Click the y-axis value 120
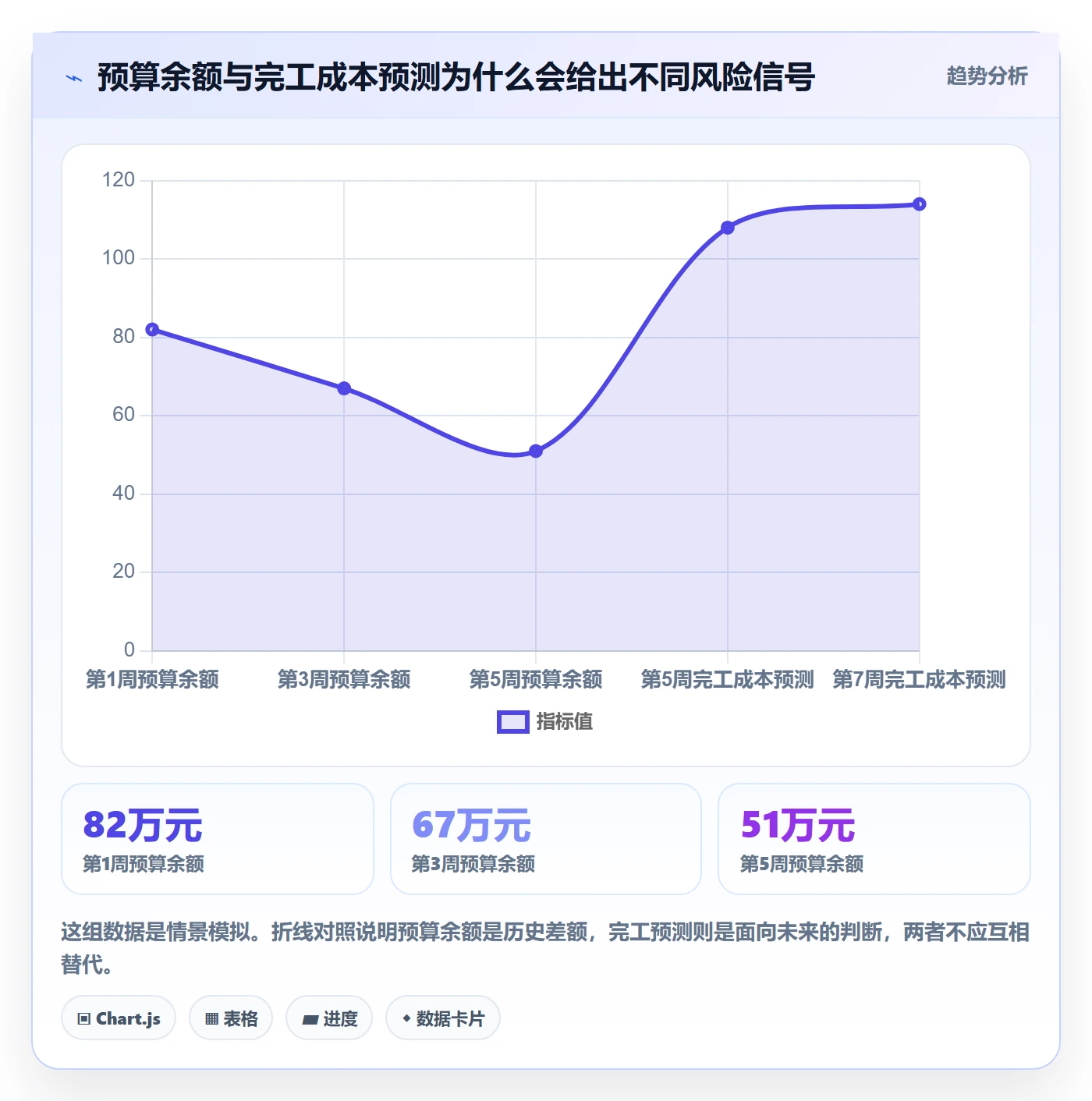Image resolution: width=1092 pixels, height=1101 pixels. (119, 180)
